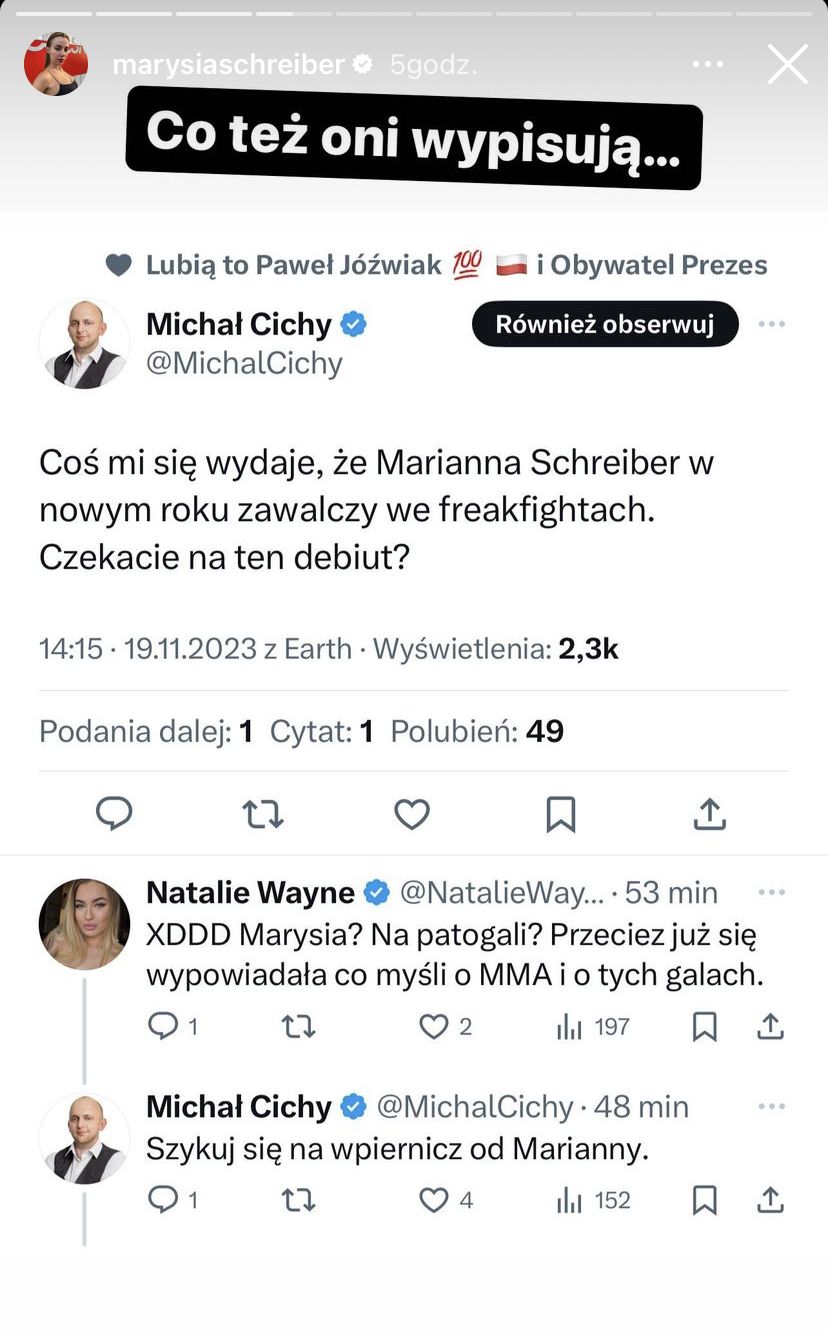Viewport: 828px width, 1332px height.
Task: Open the @MichalCichy profile handle link
Action: 246,363
